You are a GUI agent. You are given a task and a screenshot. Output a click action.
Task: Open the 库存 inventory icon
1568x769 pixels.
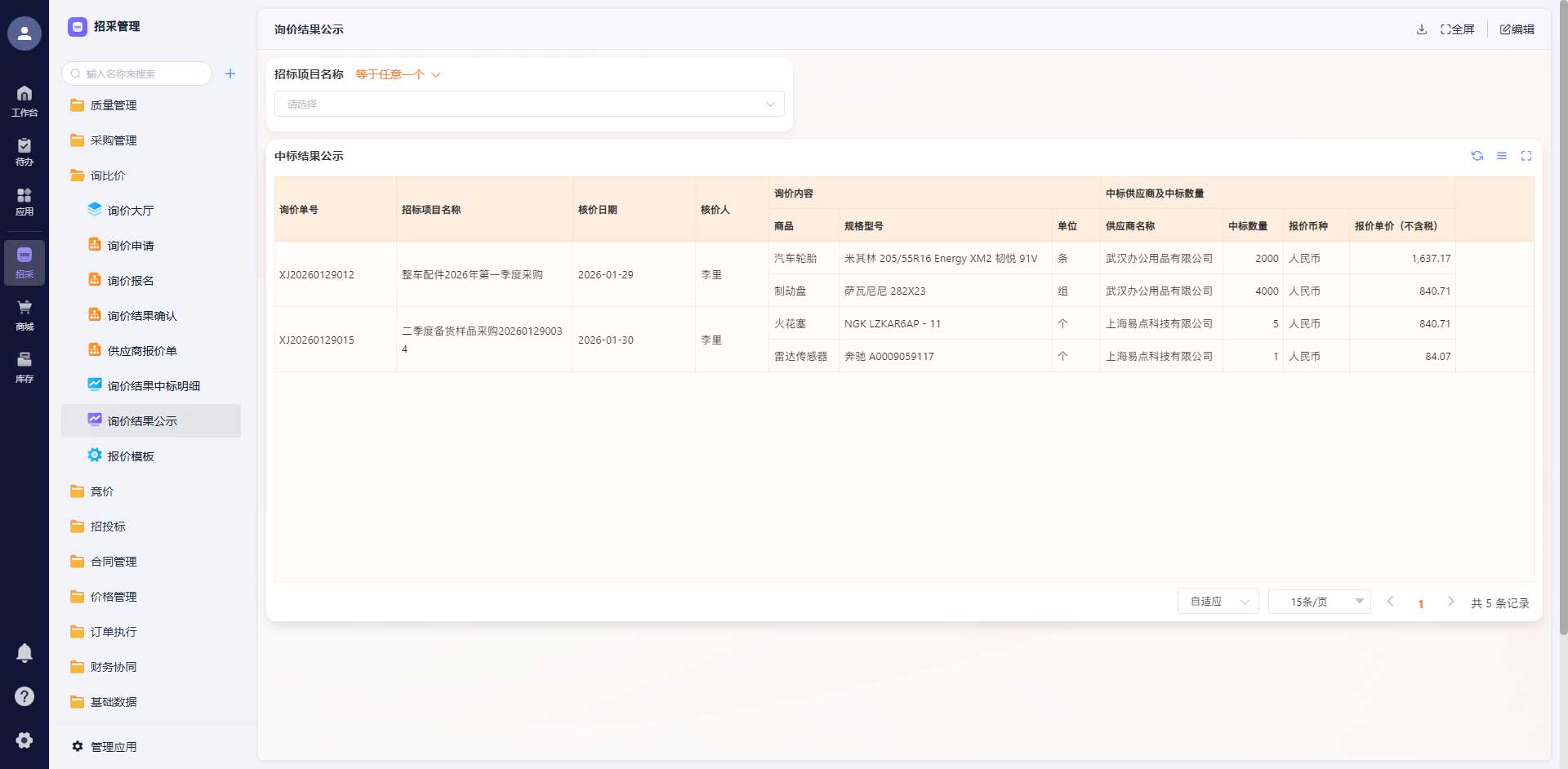[24, 367]
